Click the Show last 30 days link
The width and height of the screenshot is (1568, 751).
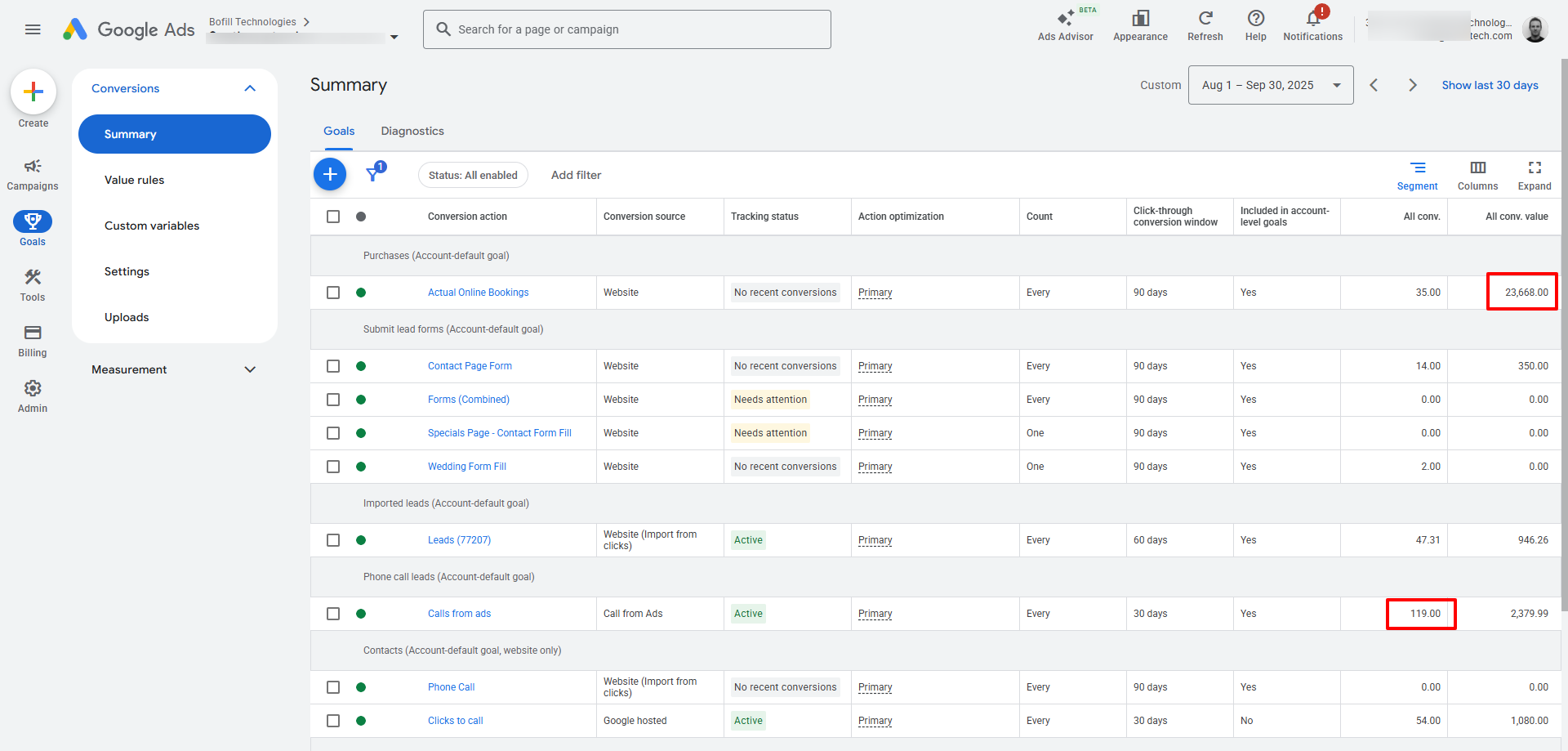(x=1490, y=84)
